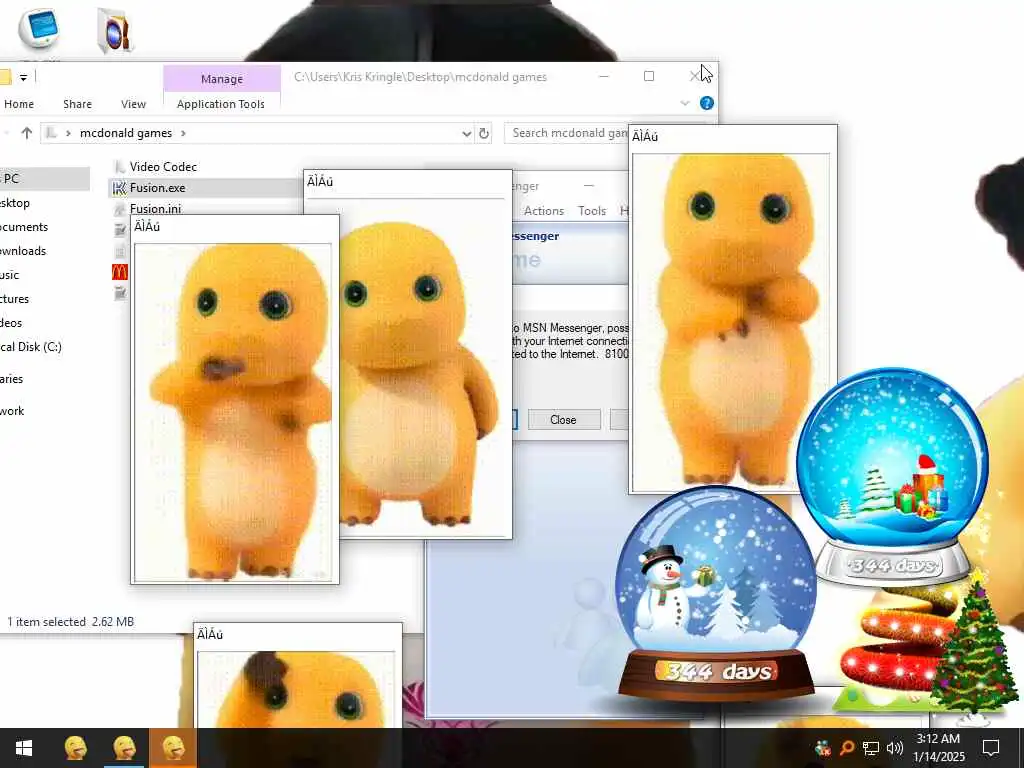1024x768 pixels.
Task: Click the duck popup with crossed arms
Action: (x=733, y=310)
